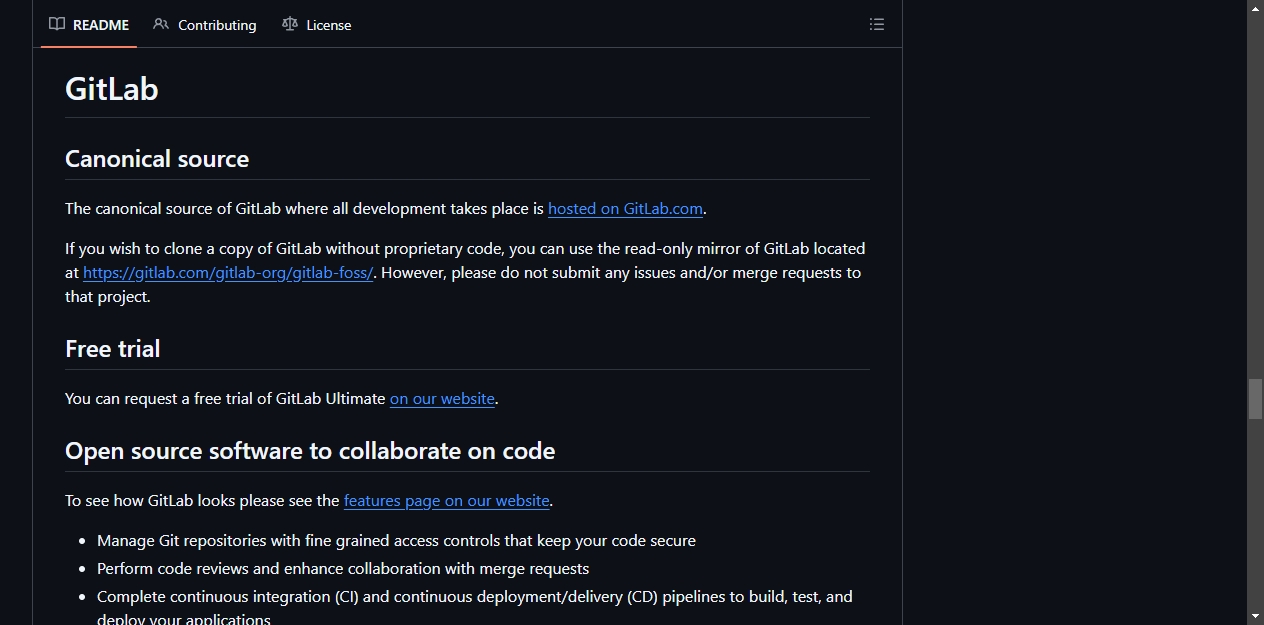Switch to the License tab
The image size is (1264, 625).
coord(317,24)
